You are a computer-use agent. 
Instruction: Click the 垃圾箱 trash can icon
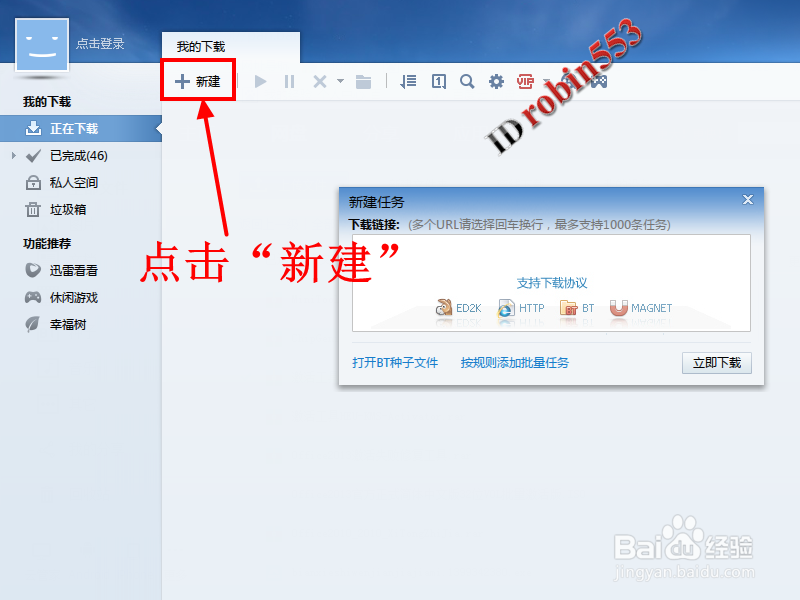(33, 209)
